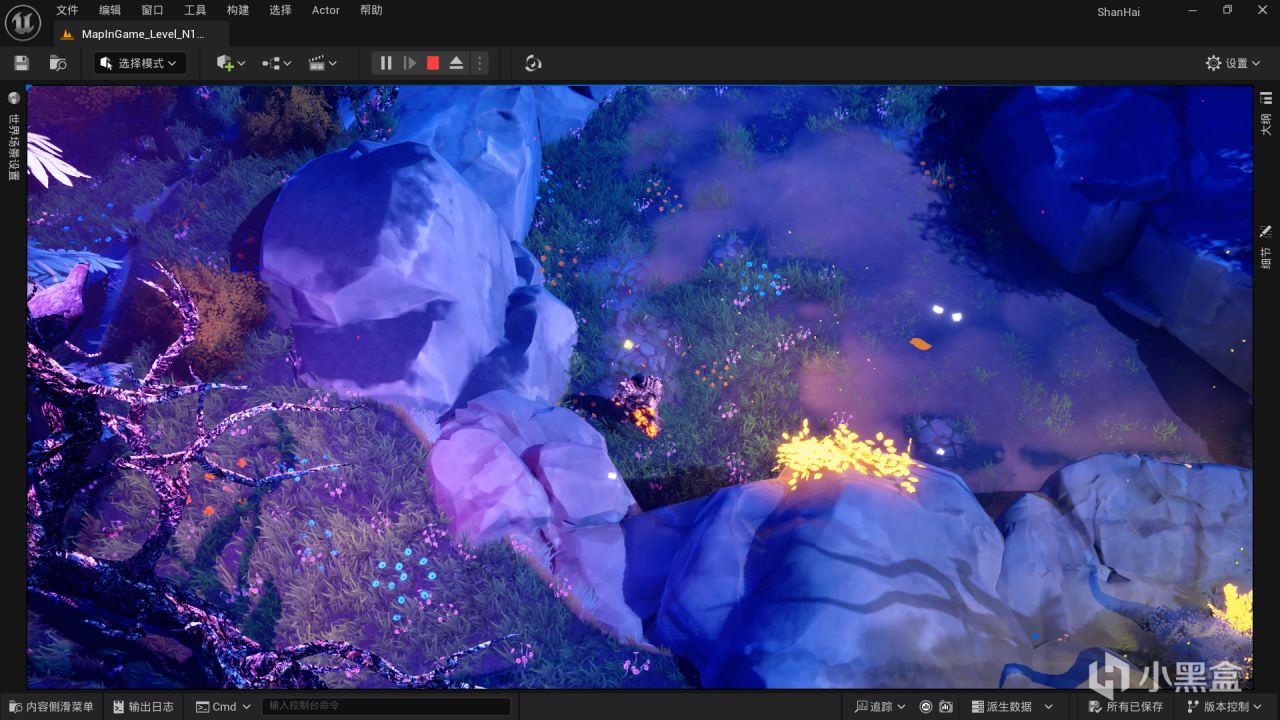Open the Actor menu
Screen dimensions: 1280x720
[x=326, y=10]
